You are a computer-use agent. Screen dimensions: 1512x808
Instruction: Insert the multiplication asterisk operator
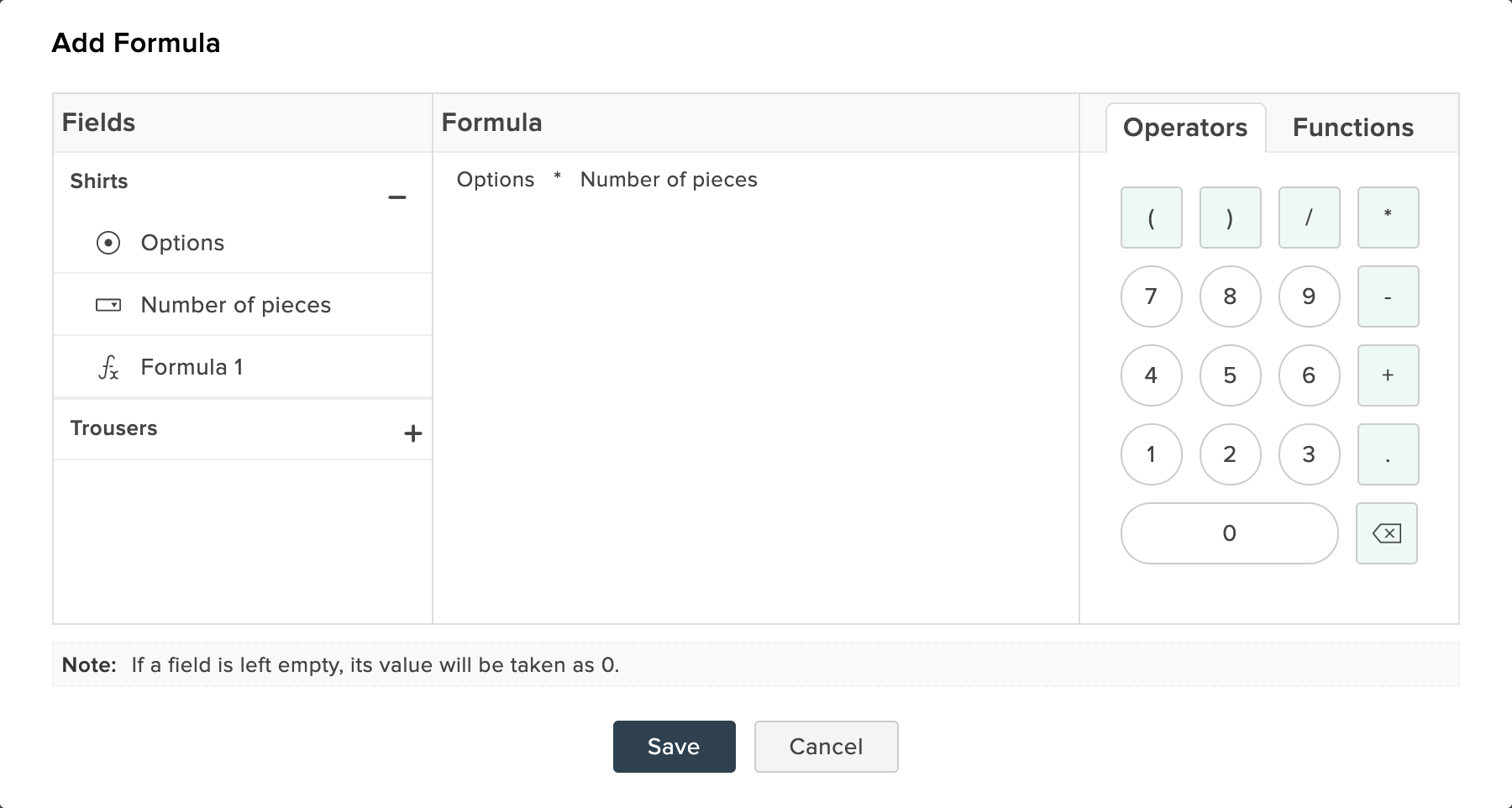coord(1389,218)
